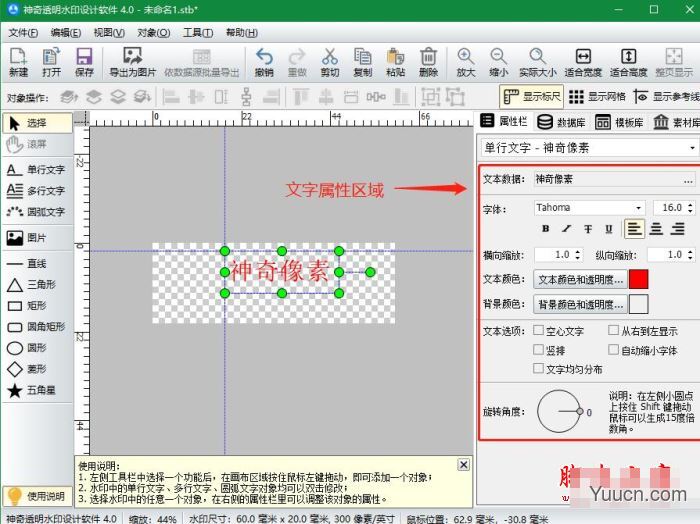The width and height of the screenshot is (700, 524).
Task: Click the 删除 (Delete) trash icon
Action: click(428, 62)
